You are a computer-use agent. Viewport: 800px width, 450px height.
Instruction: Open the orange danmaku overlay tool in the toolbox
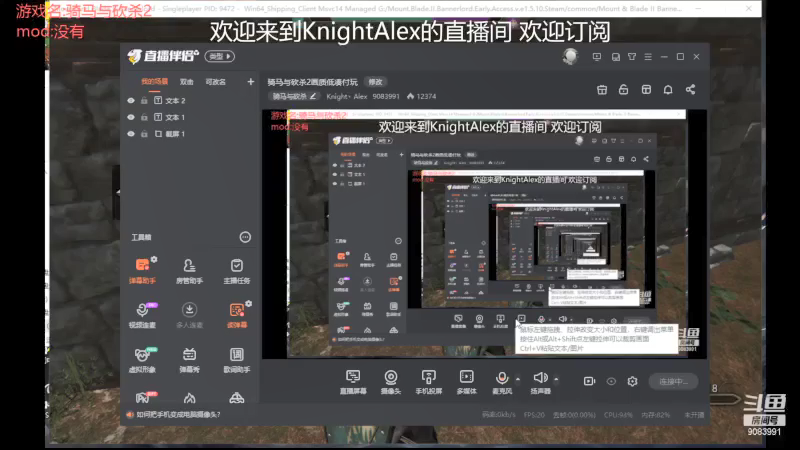[237, 315]
